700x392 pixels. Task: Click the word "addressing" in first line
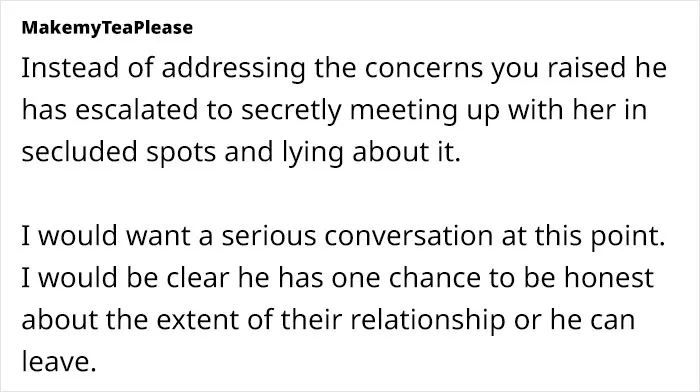pos(233,69)
